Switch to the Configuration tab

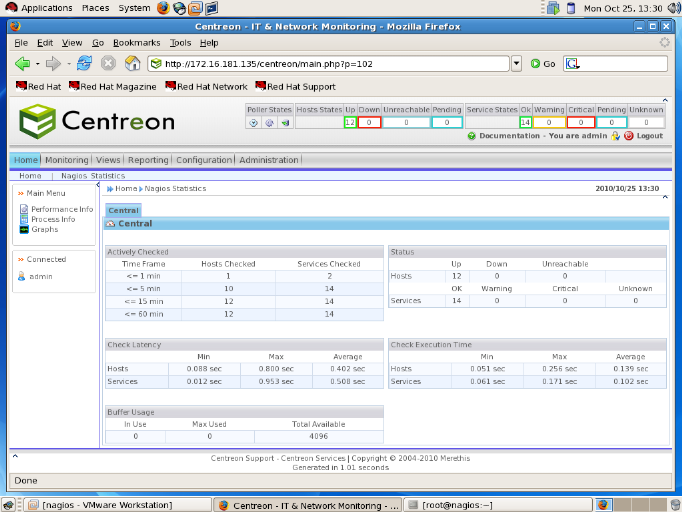204,160
